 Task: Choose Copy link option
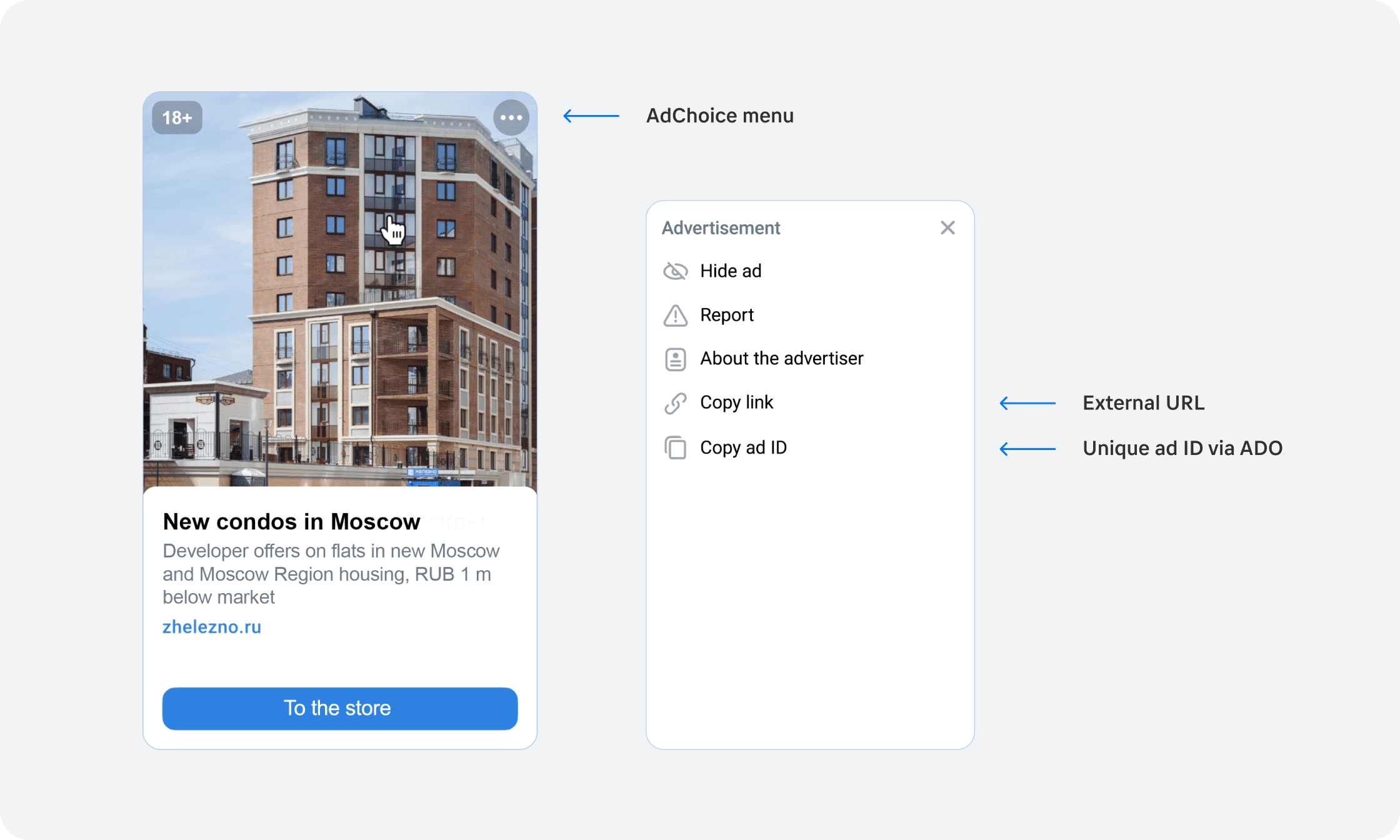coord(736,402)
